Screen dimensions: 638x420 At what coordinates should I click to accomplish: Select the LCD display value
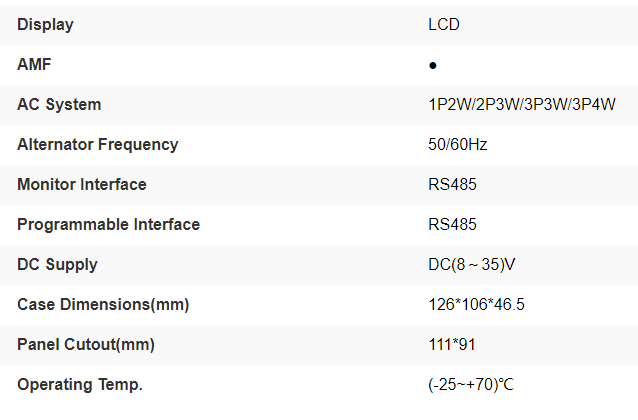tap(444, 24)
